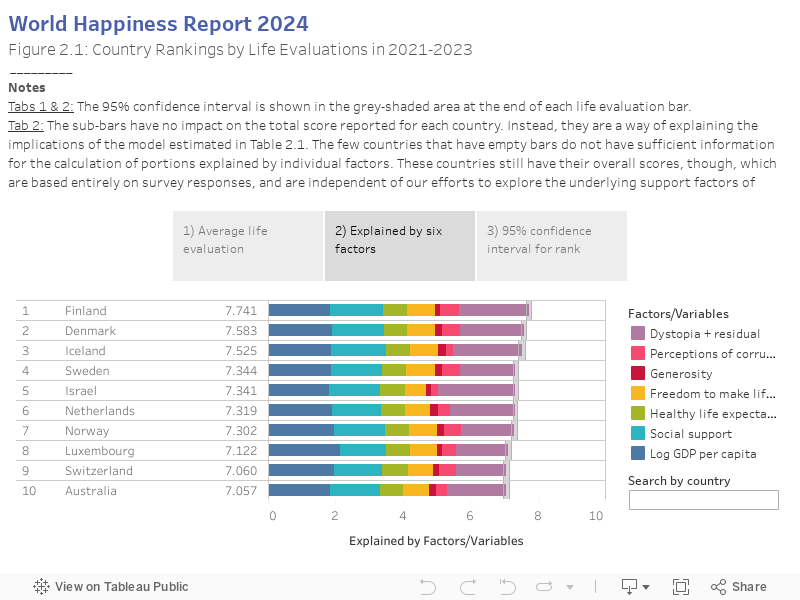Viewport: 800px width, 600px height.
Task: Click the Tableau logo icon in footer
Action: click(41, 587)
